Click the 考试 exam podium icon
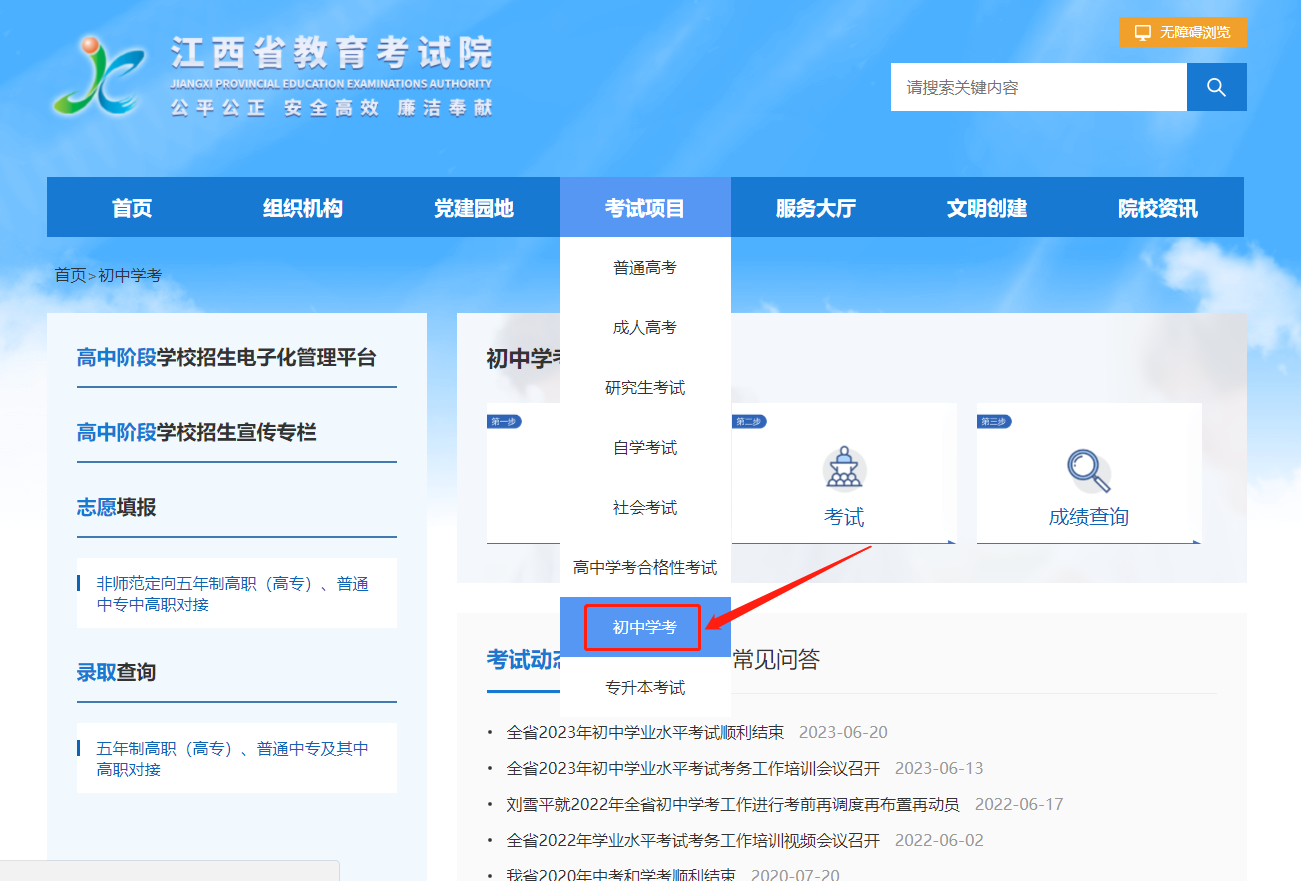Screen dimensions: 1301x881 (845, 468)
